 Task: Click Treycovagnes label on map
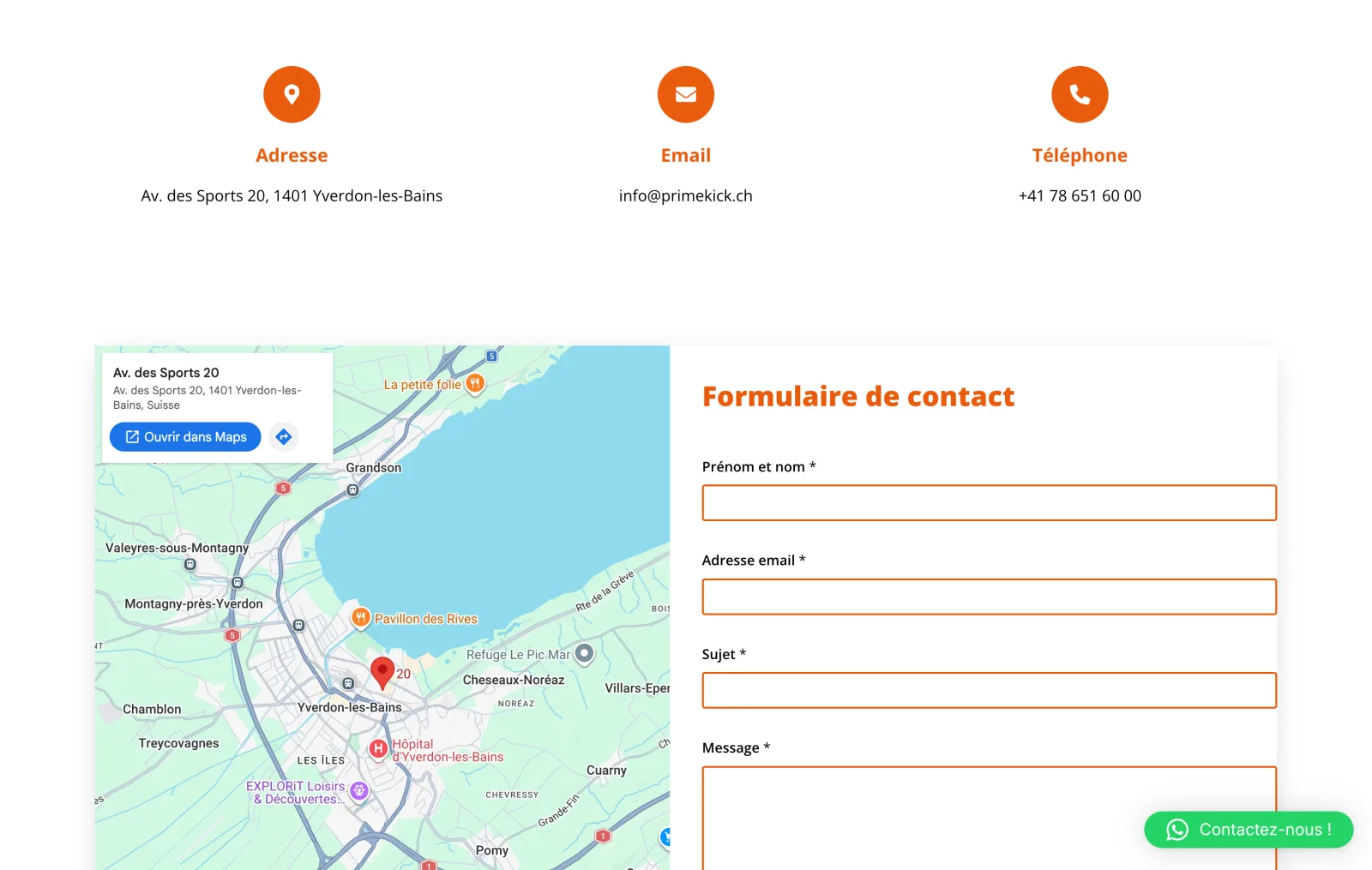click(178, 743)
